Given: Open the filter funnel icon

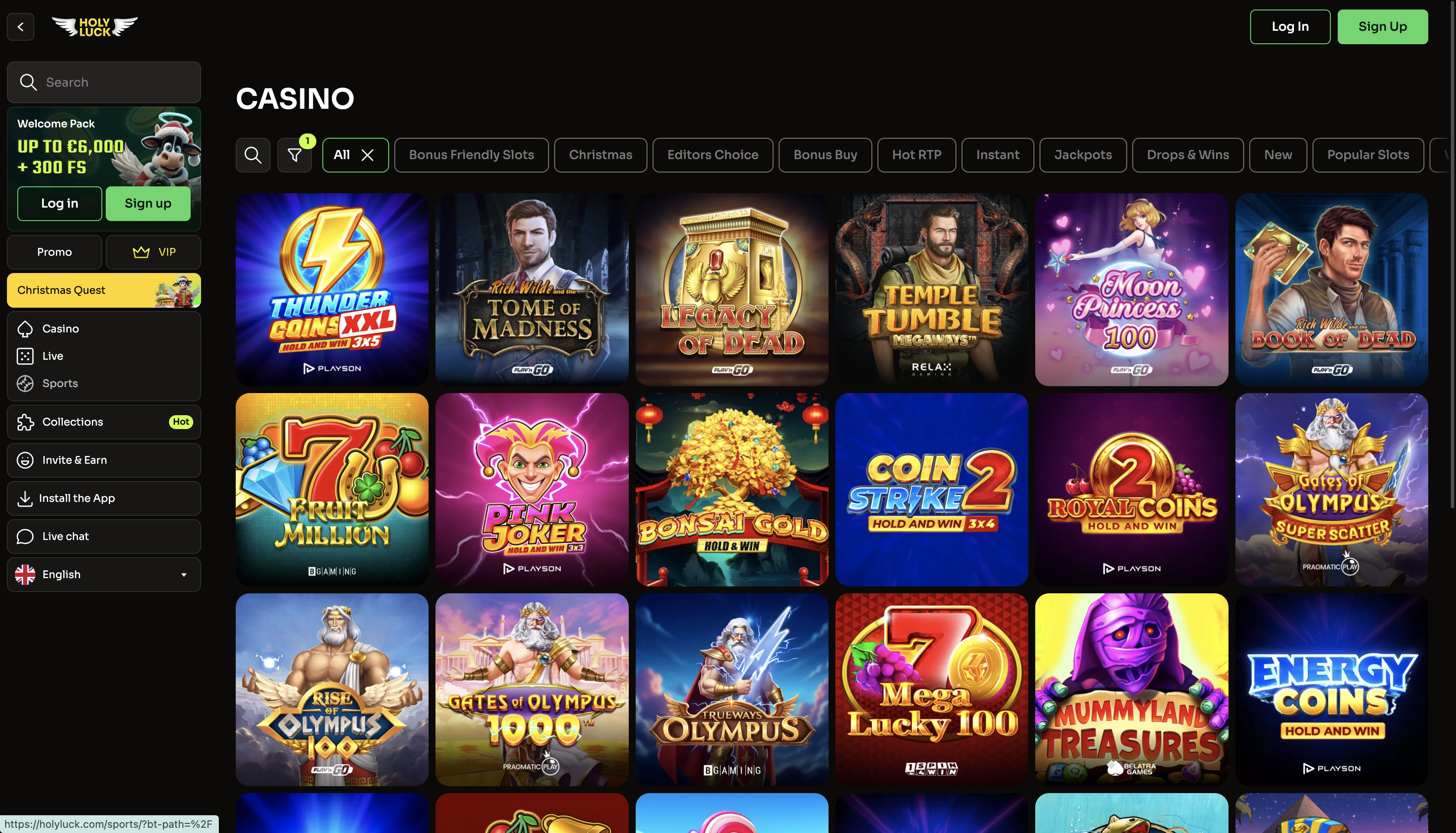Looking at the screenshot, I should click(x=295, y=154).
